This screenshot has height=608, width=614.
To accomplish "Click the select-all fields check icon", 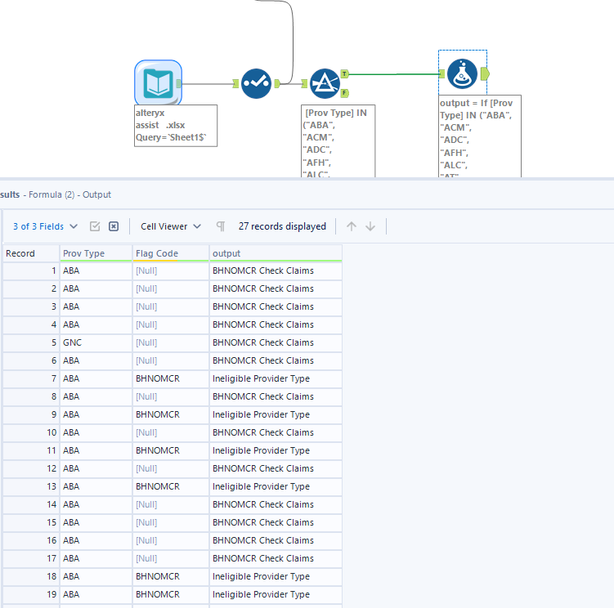I will (x=95, y=226).
